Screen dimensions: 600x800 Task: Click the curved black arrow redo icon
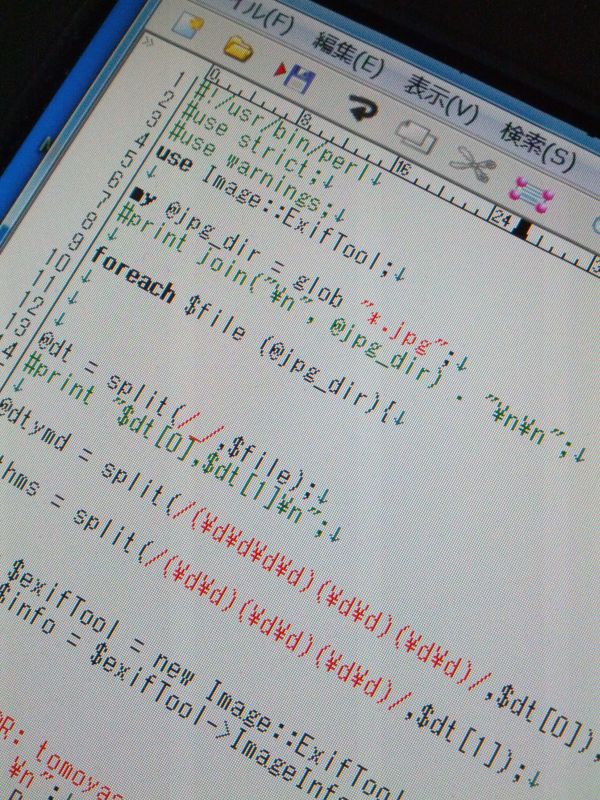(363, 108)
